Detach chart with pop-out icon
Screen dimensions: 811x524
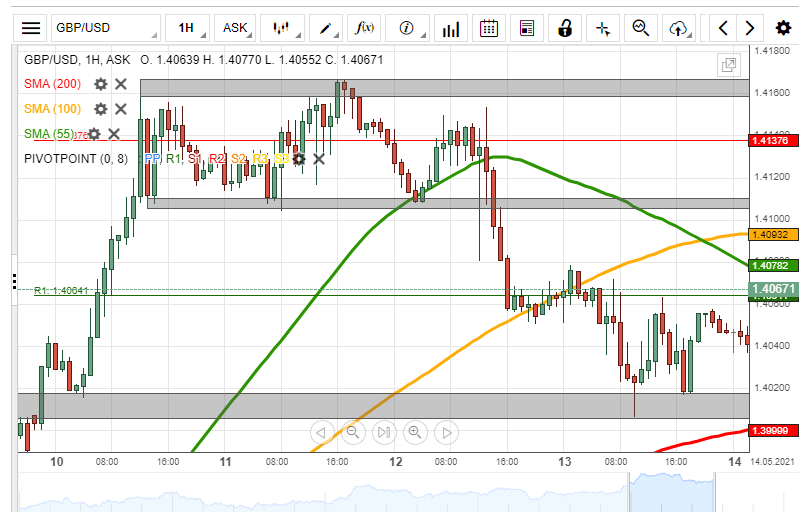pos(729,65)
